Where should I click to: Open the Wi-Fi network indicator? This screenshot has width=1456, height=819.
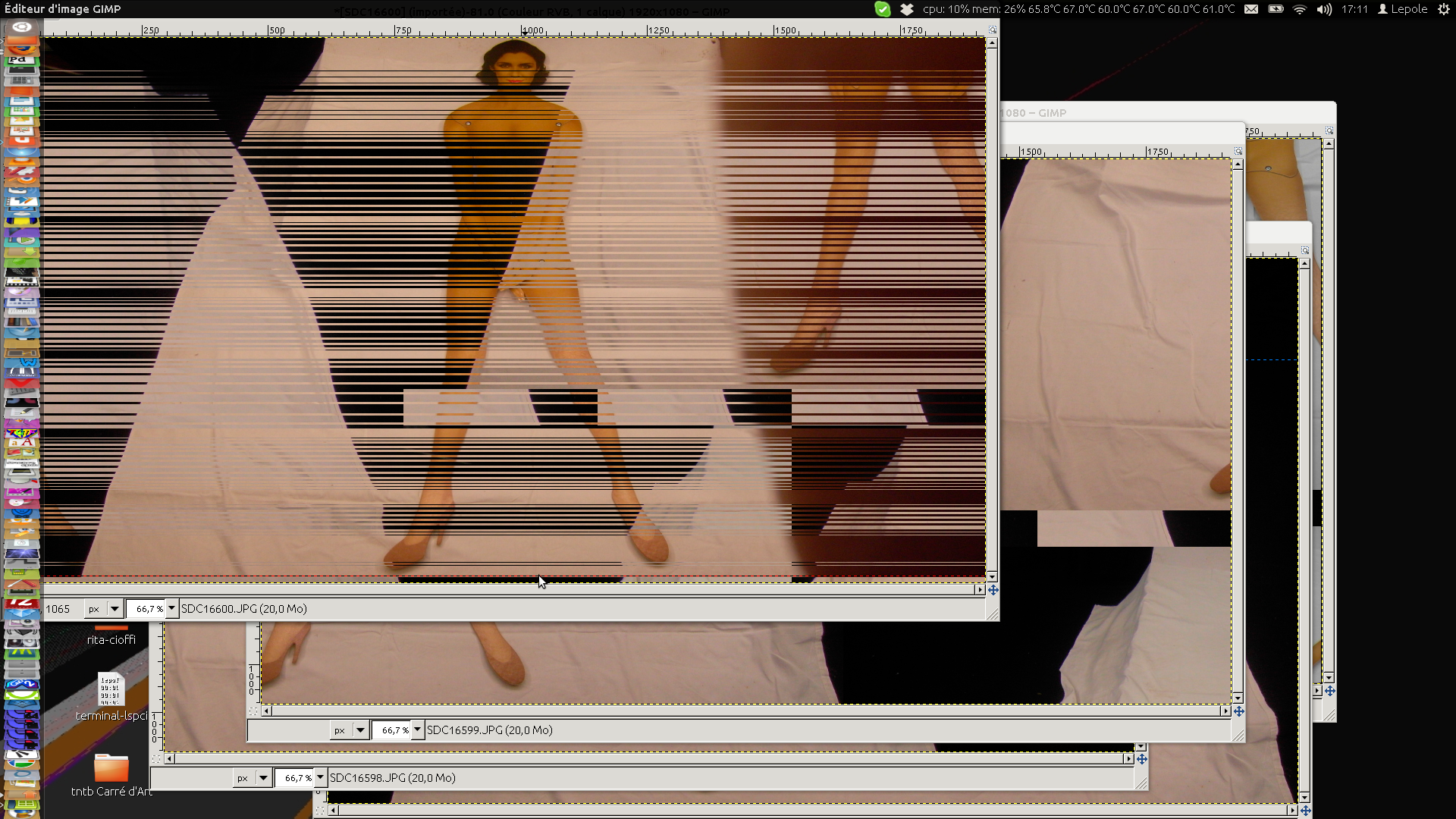point(1300,9)
